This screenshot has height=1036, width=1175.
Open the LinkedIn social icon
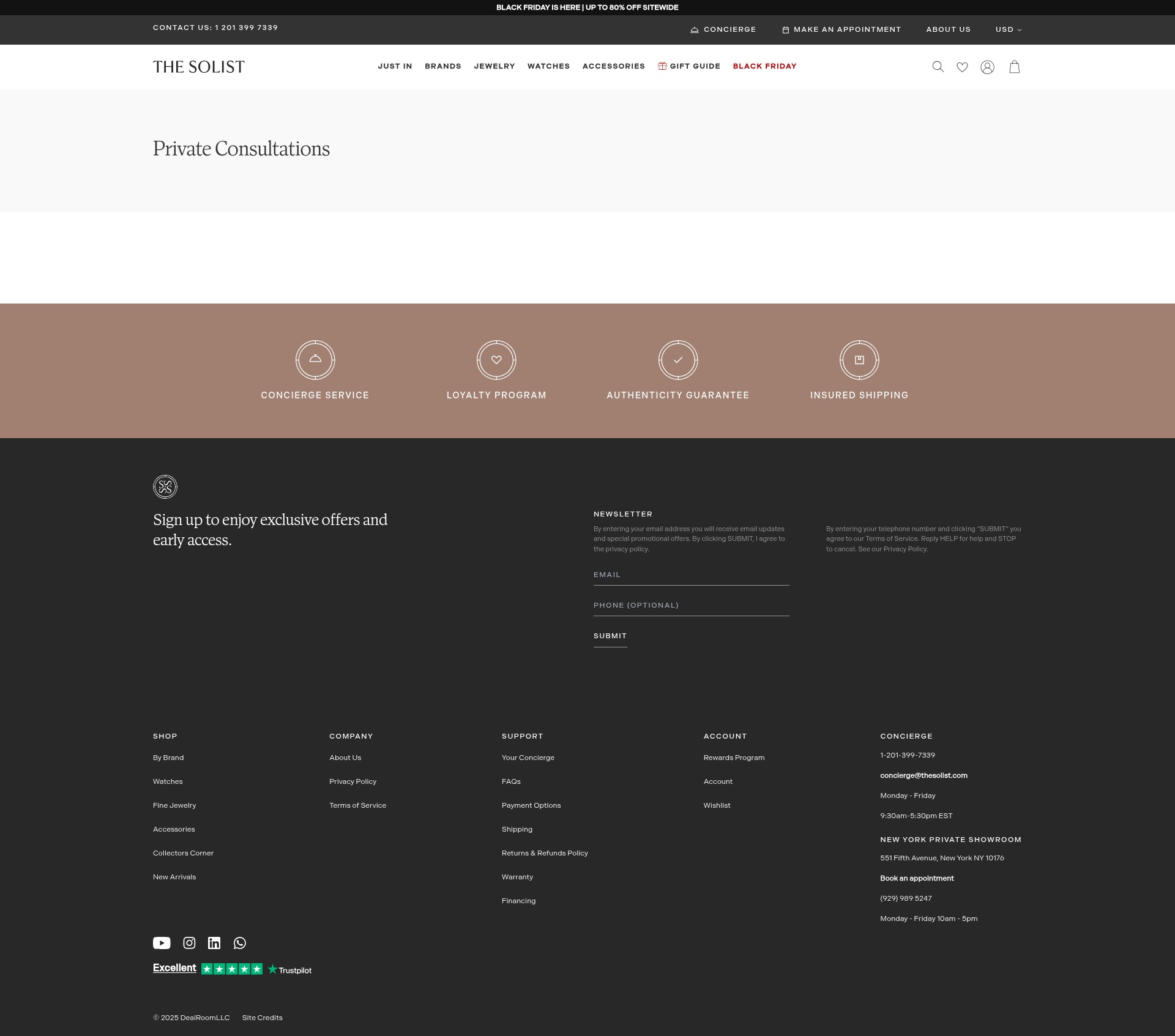point(214,943)
